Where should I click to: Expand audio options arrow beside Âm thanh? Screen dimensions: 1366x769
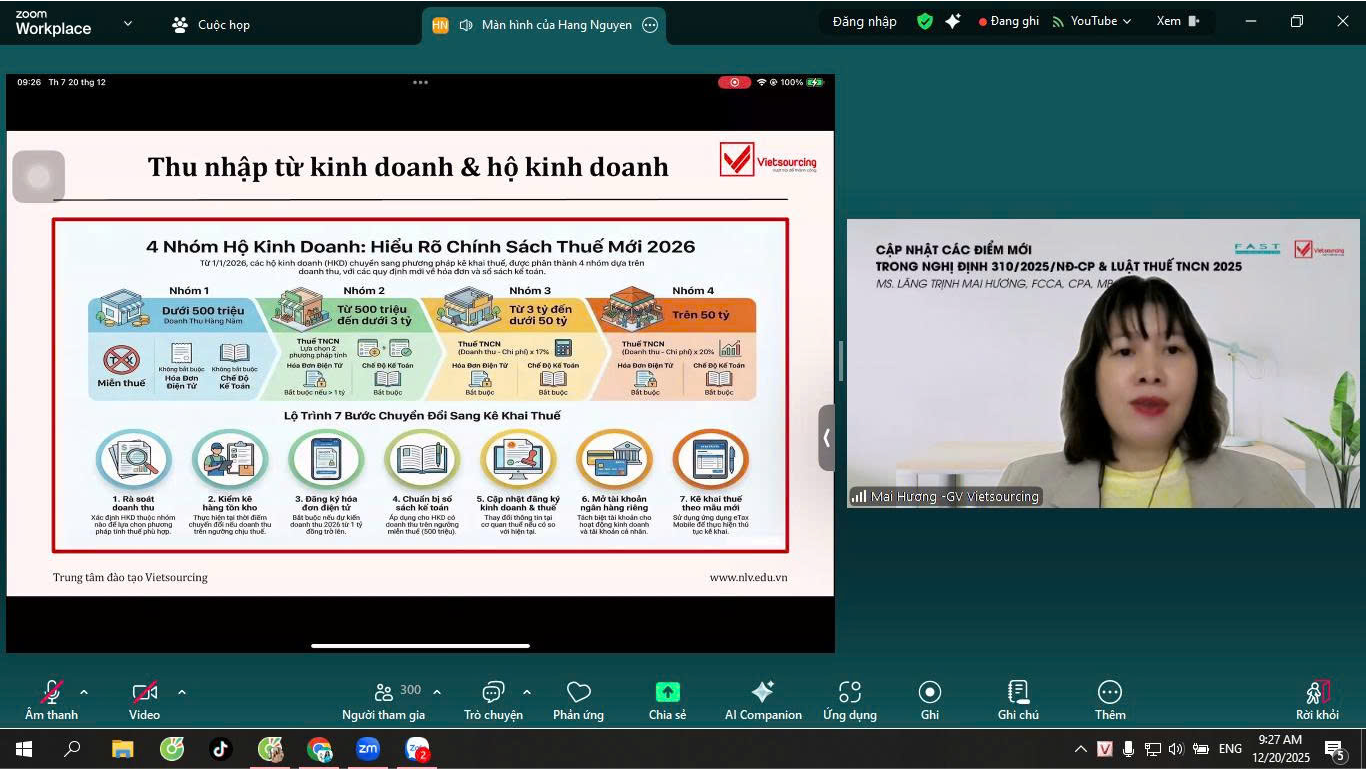click(x=84, y=692)
